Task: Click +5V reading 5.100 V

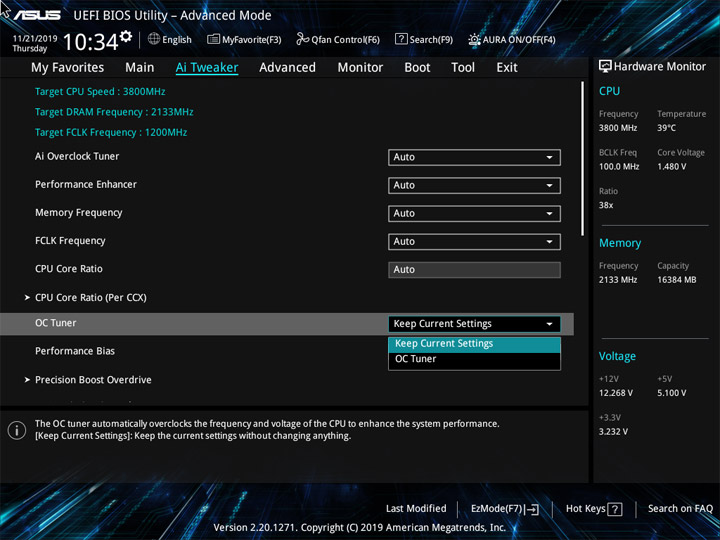Action: pos(671,393)
